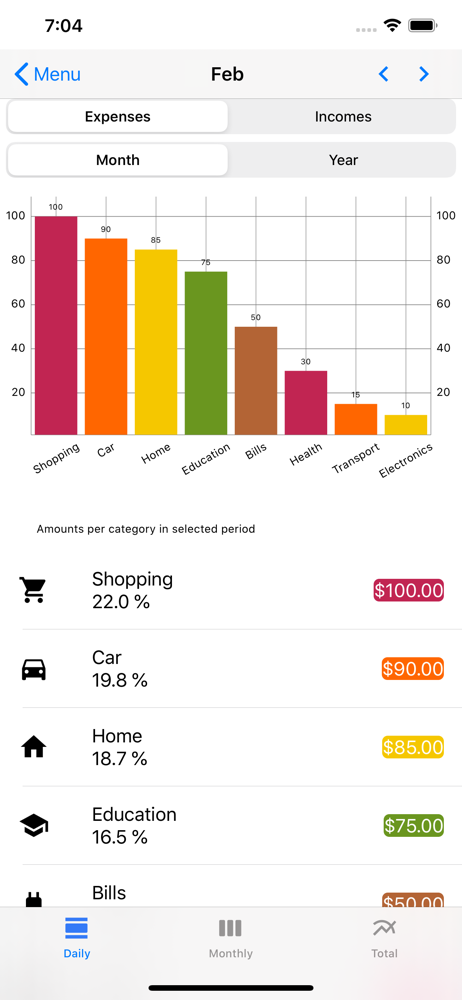Select the Month segment
Screen dimensions: 462x1000
pos(117,160)
